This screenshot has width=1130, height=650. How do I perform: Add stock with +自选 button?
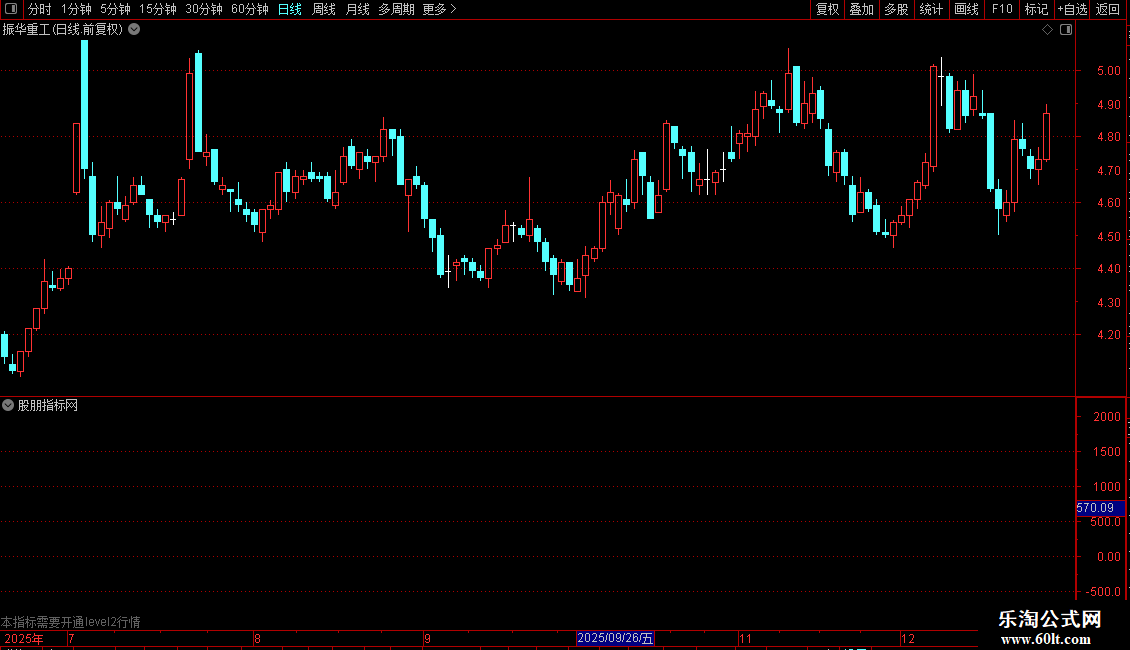[1072, 9]
